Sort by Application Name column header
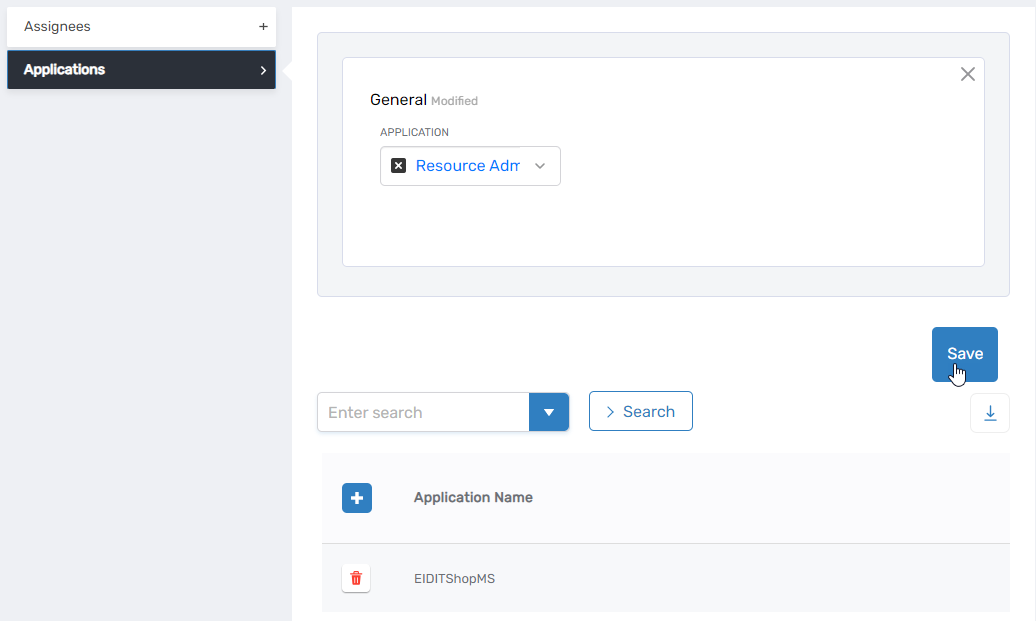Screen dimensions: 1036x621 (x=473, y=497)
